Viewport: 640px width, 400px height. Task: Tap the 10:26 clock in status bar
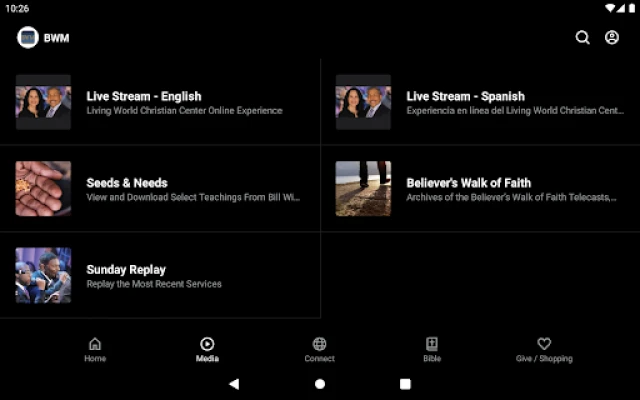click(17, 8)
